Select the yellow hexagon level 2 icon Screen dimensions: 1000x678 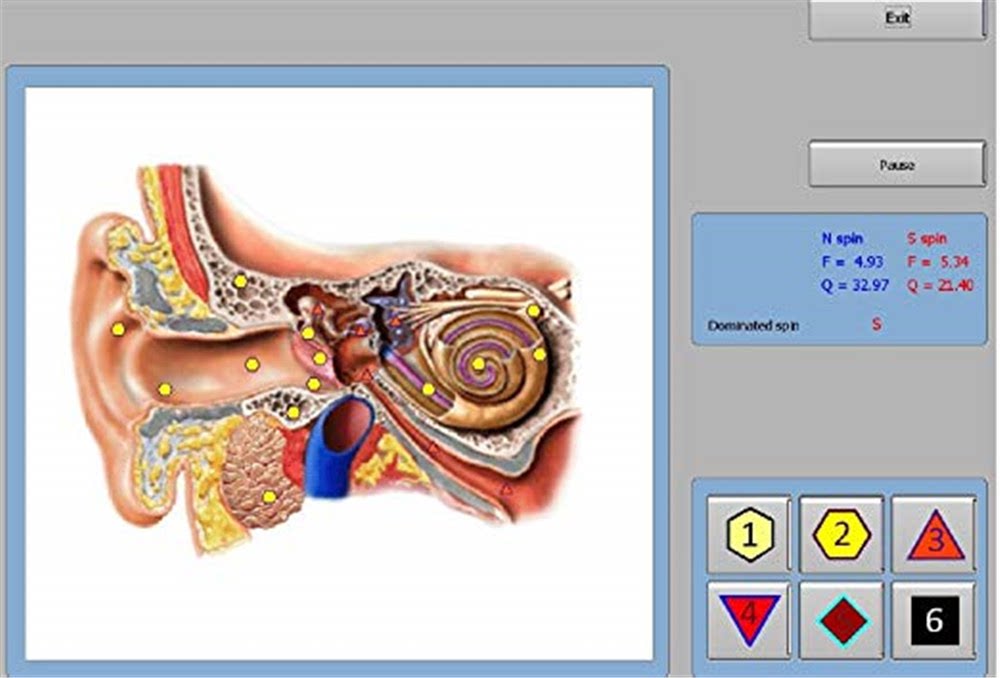pos(841,534)
